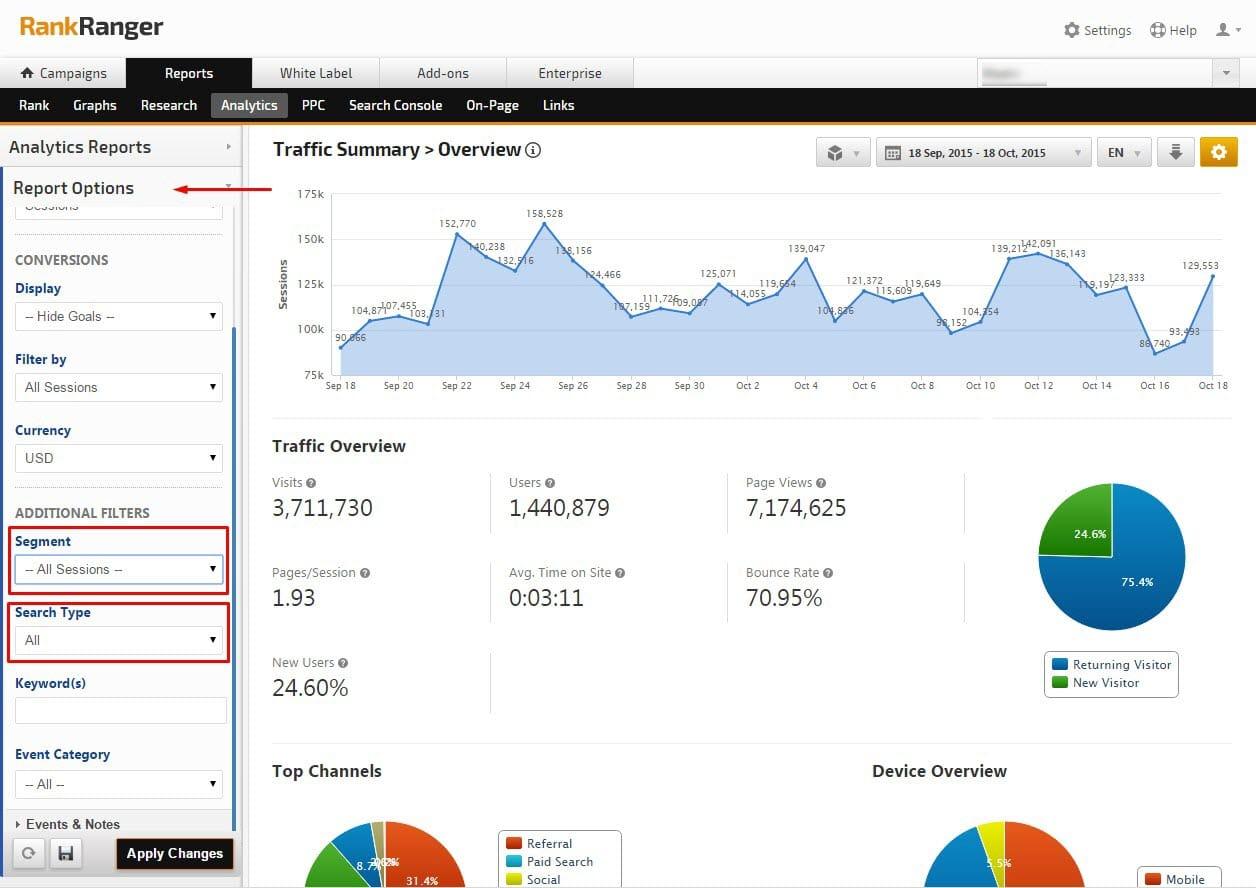The width and height of the screenshot is (1256, 888).
Task: Toggle New Visitor legend entry
Action: pyautogui.click(x=1095, y=682)
